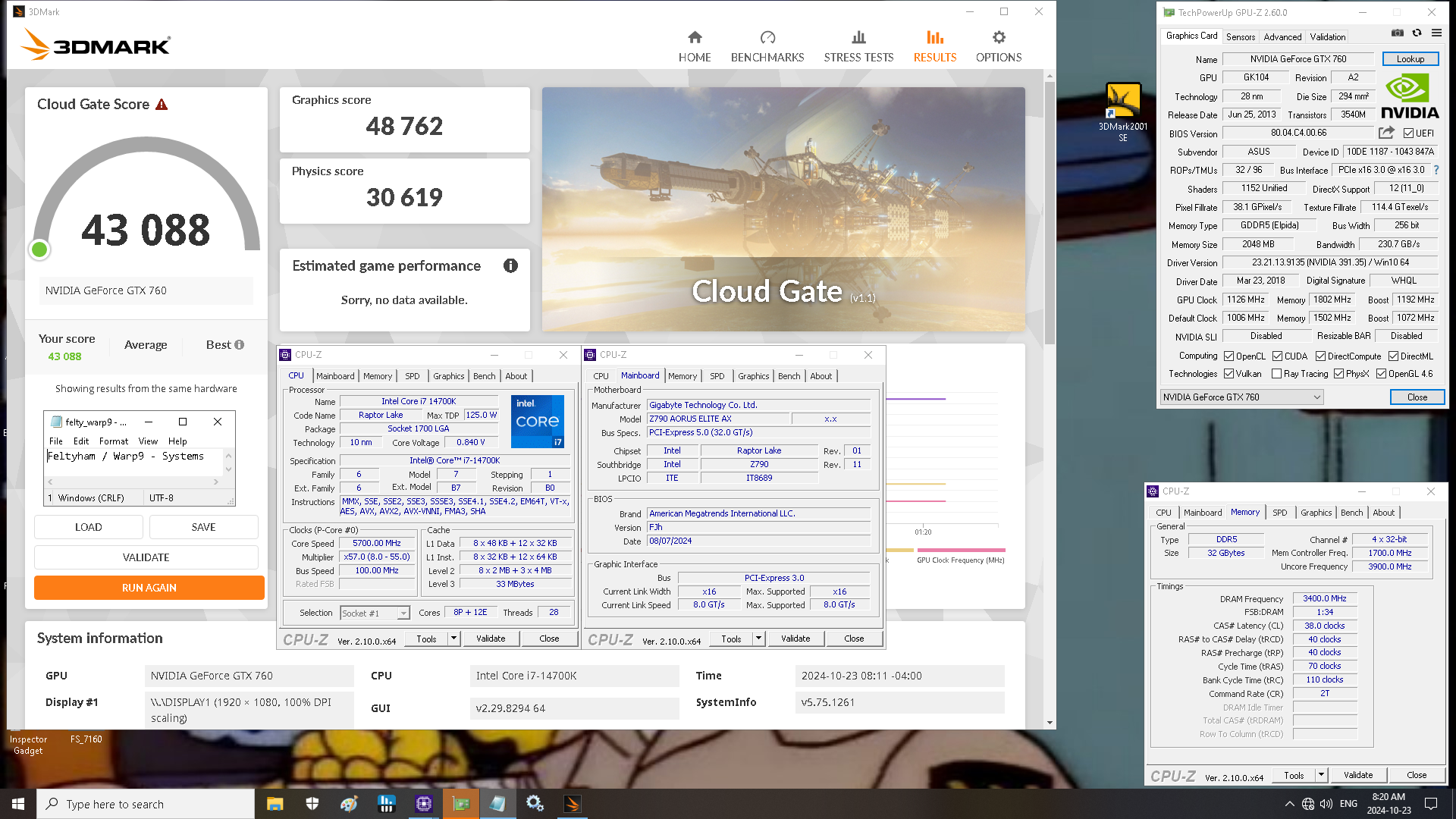1456x819 pixels.
Task: Click the Cloud Gate Score warning triangle
Action: click(x=162, y=105)
